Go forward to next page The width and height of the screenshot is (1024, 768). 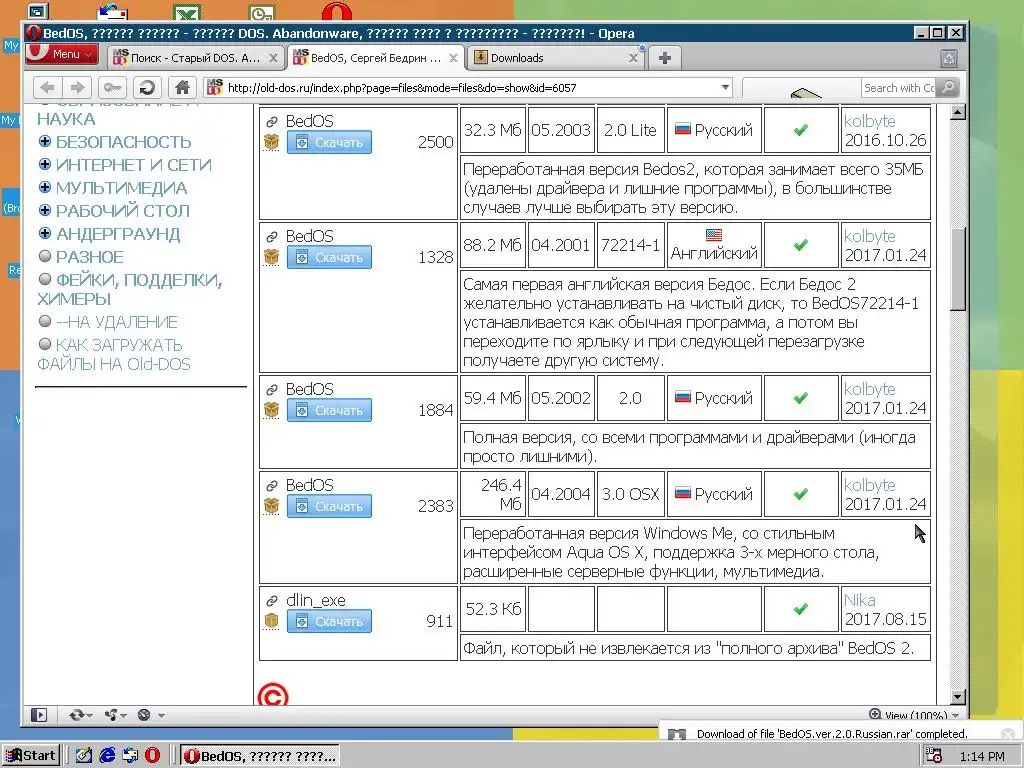tap(78, 88)
